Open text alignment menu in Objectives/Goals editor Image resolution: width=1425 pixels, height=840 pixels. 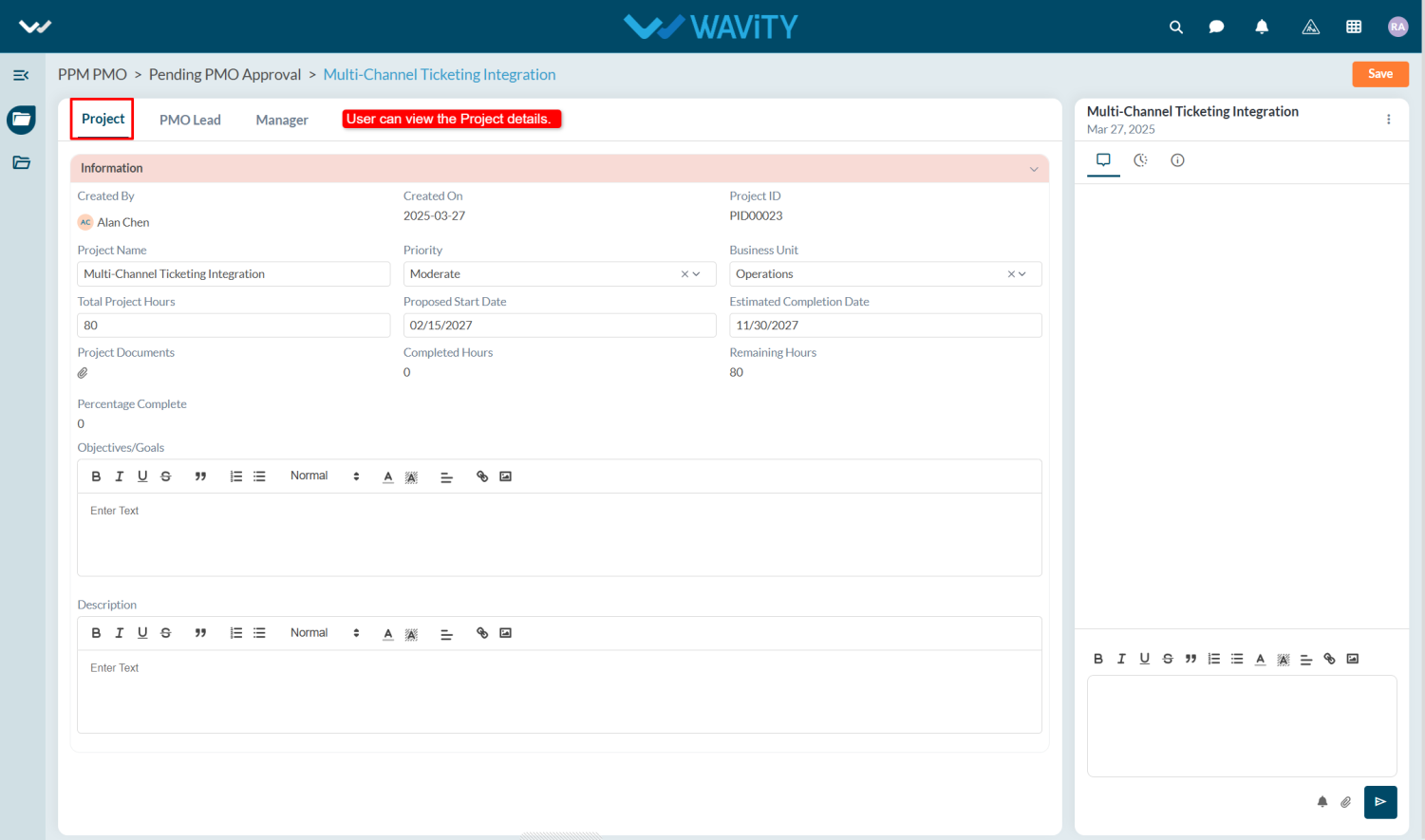click(446, 476)
